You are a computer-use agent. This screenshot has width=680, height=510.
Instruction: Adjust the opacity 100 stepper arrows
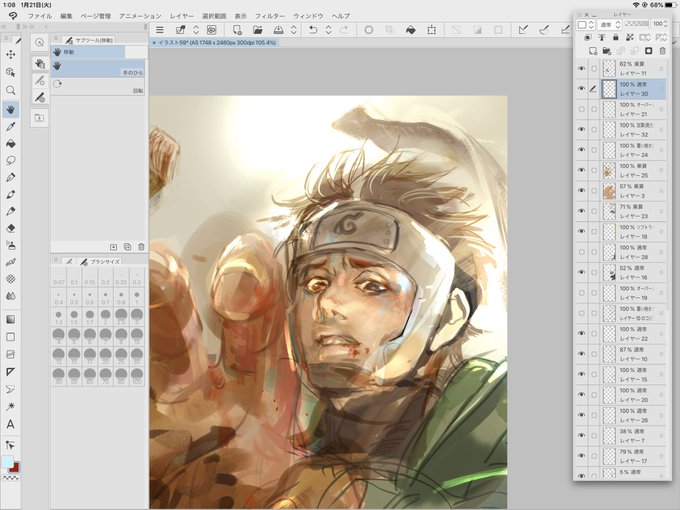[x=666, y=24]
